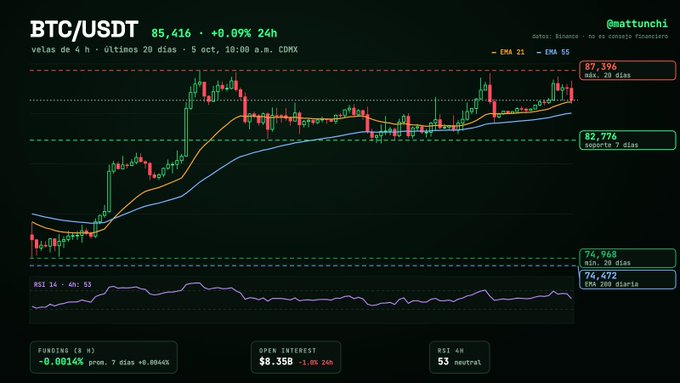Screen dimensions: 680x383
Task: Click the +0.09% 24h change value
Action: [244, 33]
